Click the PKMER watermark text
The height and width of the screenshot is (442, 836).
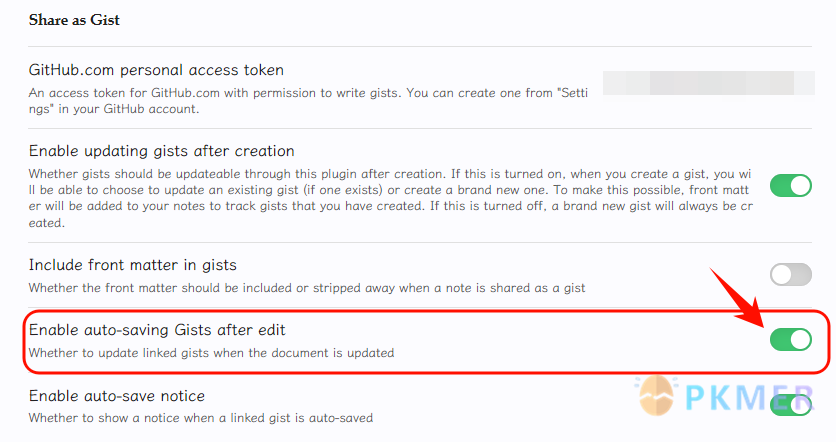(748, 397)
